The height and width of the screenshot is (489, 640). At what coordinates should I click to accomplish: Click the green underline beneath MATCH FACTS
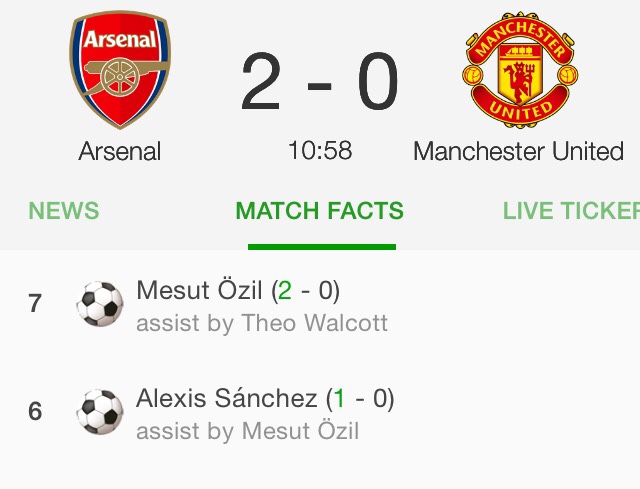(x=321, y=246)
